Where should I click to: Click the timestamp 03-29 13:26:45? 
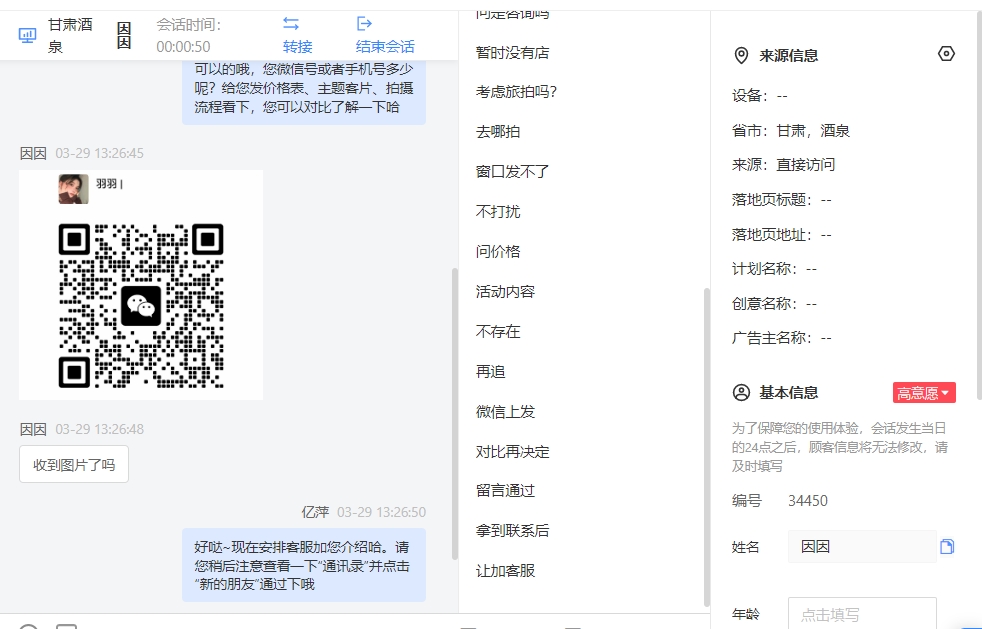click(100, 153)
